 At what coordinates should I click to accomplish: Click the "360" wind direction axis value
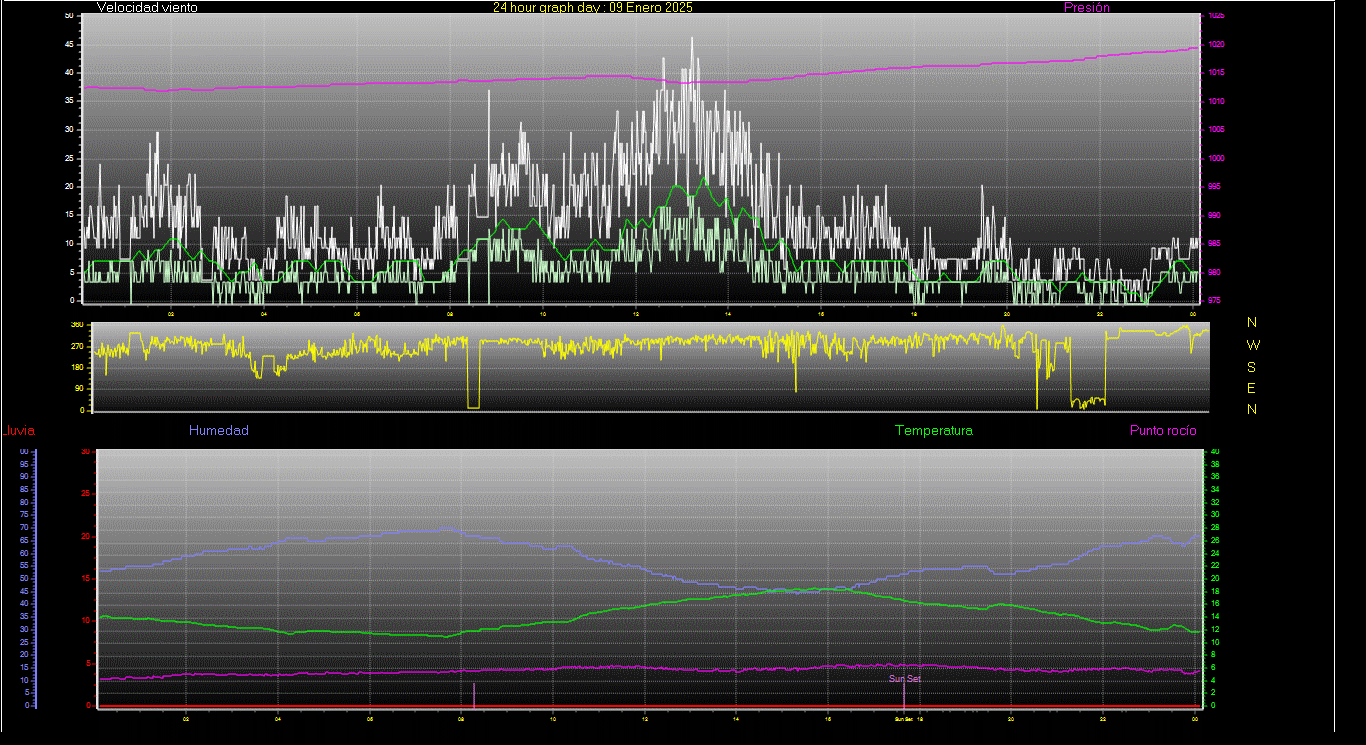[77, 325]
